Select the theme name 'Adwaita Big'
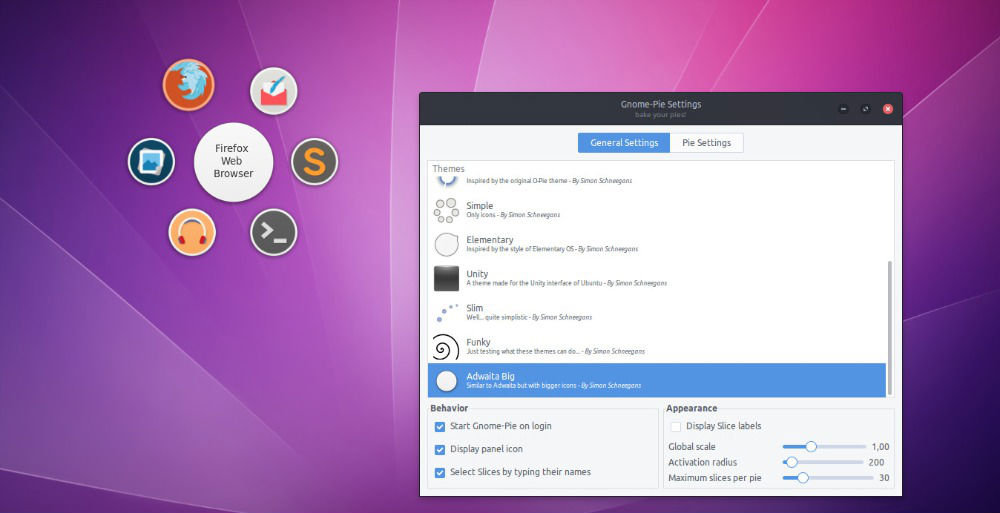The width and height of the screenshot is (1000, 513). pyautogui.click(x=490, y=376)
